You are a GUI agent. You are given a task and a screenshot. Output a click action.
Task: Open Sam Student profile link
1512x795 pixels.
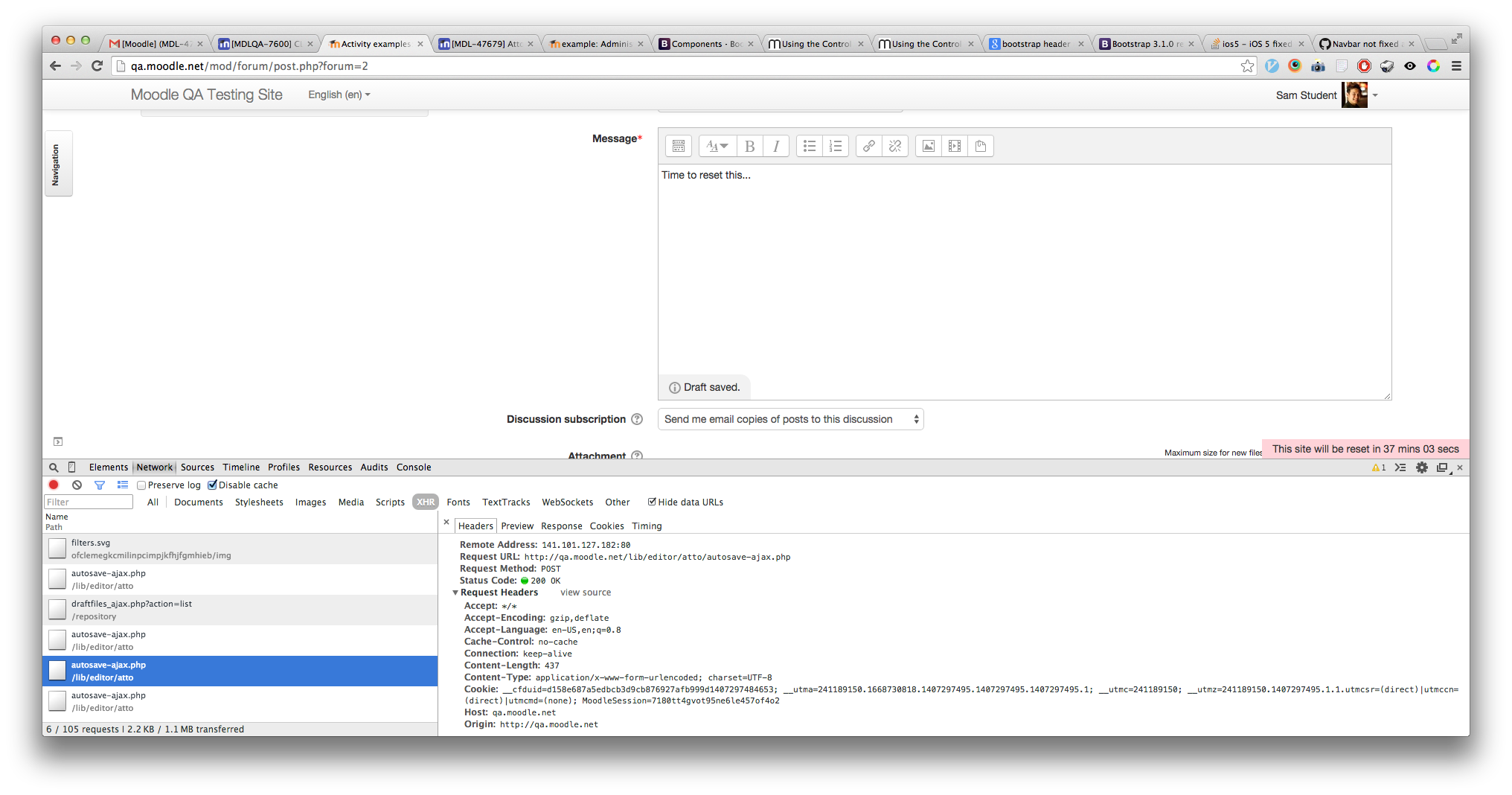pyautogui.click(x=1306, y=95)
